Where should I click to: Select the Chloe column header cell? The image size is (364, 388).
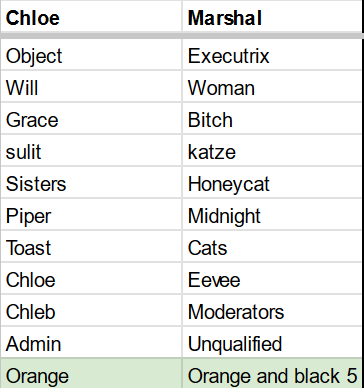pos(91,17)
